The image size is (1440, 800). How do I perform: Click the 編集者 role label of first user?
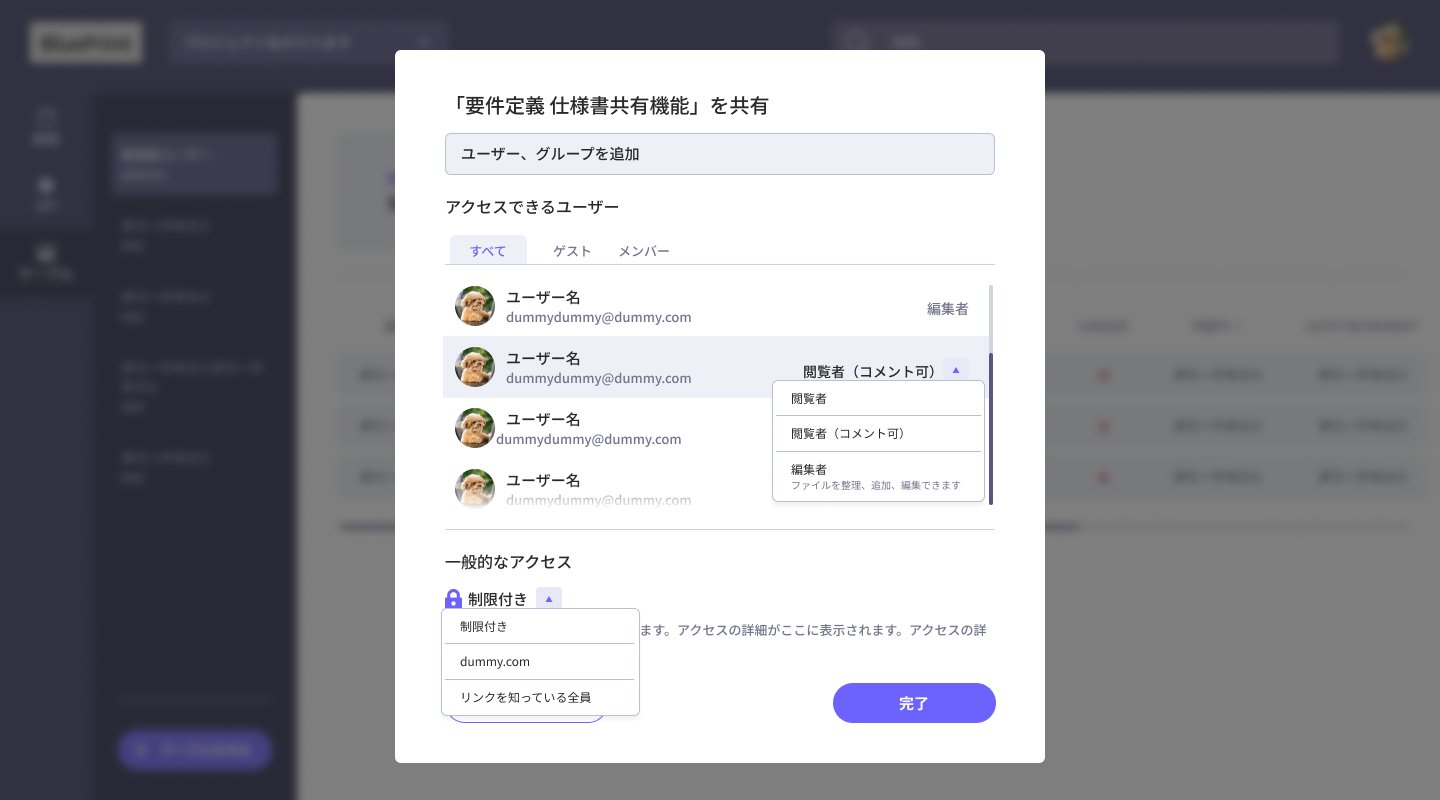click(948, 309)
